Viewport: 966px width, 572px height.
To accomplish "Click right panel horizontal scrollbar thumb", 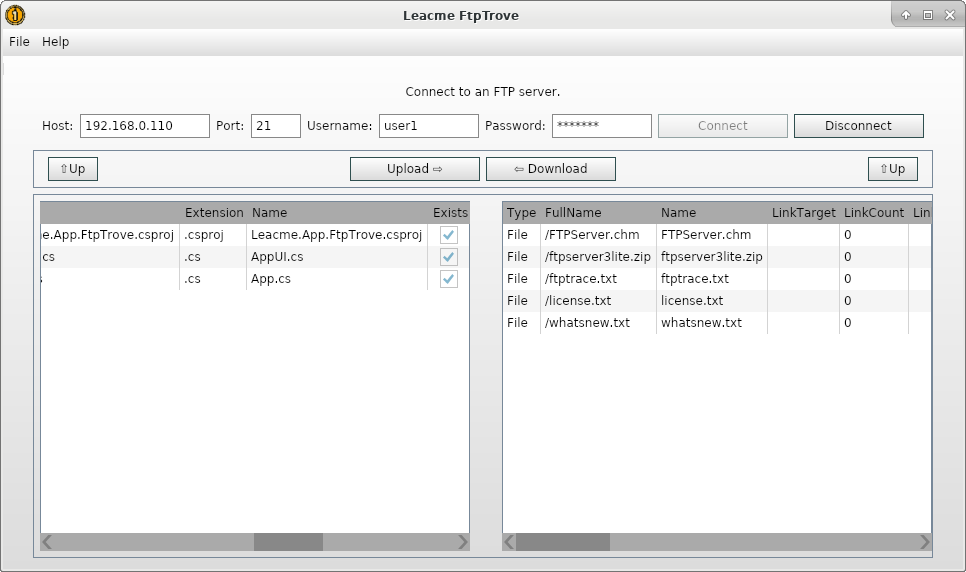I will tap(562, 542).
